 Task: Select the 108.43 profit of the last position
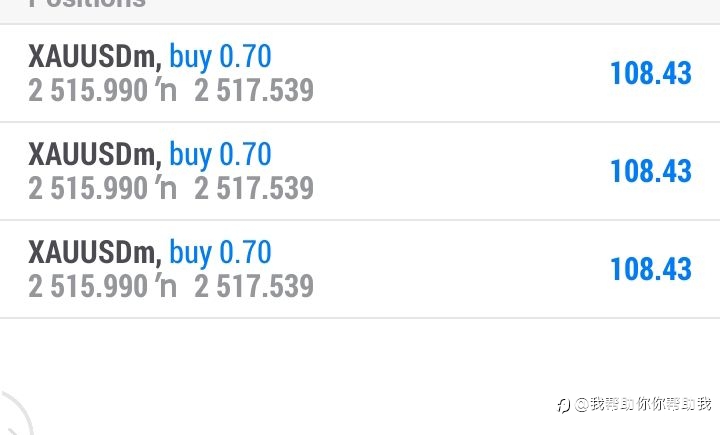651,270
